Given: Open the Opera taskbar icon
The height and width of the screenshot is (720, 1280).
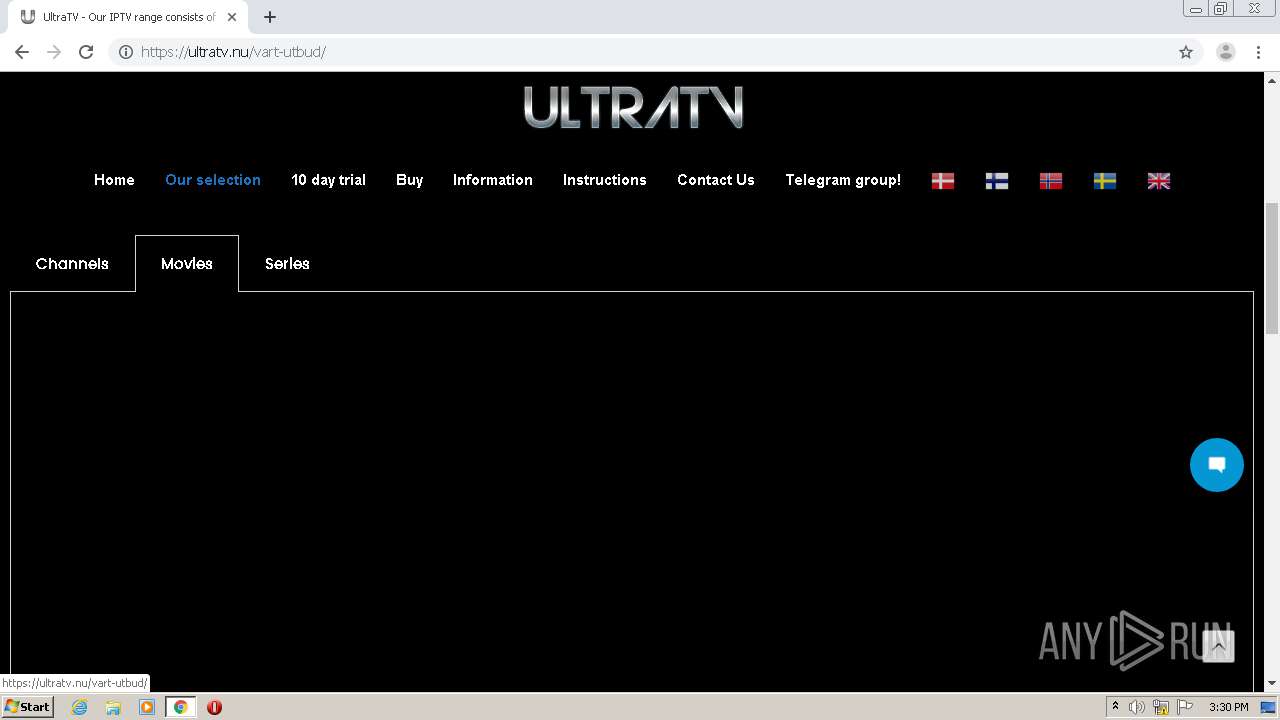Looking at the screenshot, I should (214, 707).
